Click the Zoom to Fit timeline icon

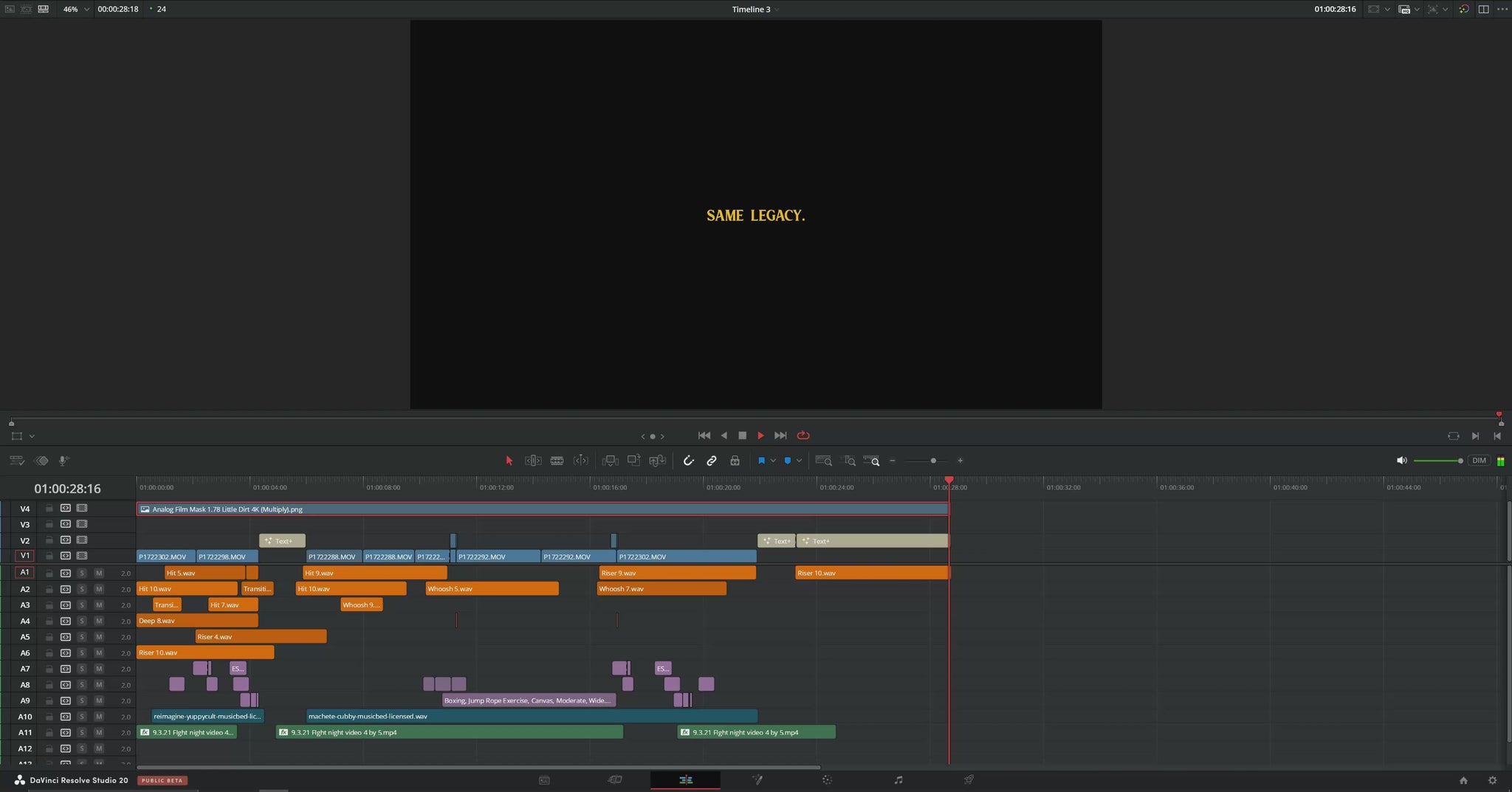pos(823,461)
